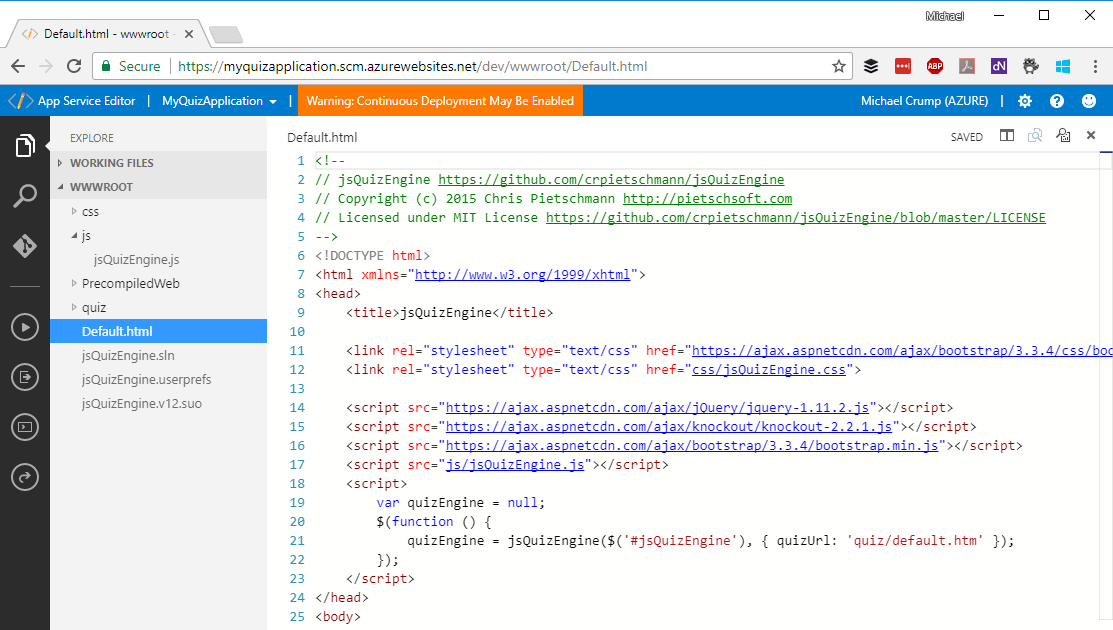Open the LICENSE link on line 4
1113x630 pixels.
pyautogui.click(x=796, y=218)
